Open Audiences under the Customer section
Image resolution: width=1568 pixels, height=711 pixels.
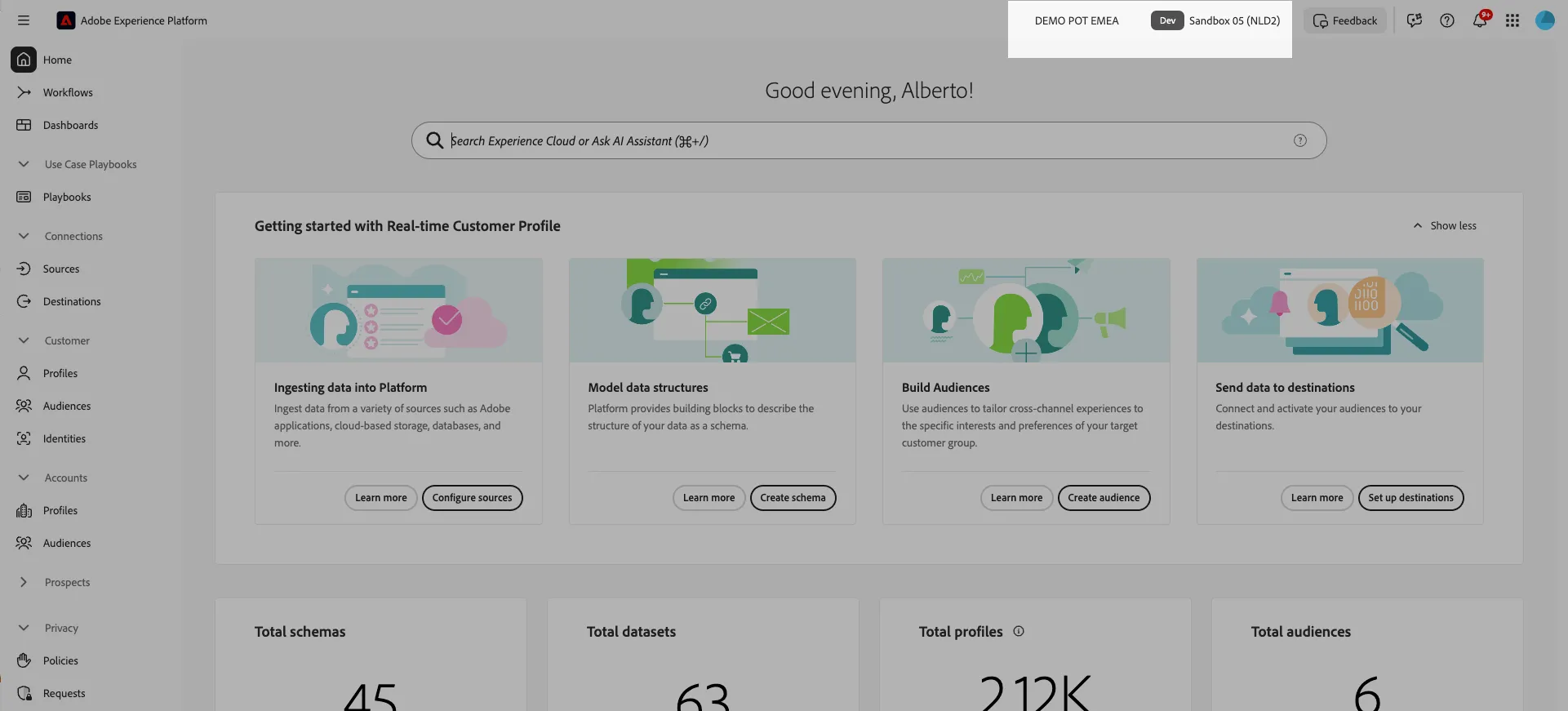tap(67, 406)
